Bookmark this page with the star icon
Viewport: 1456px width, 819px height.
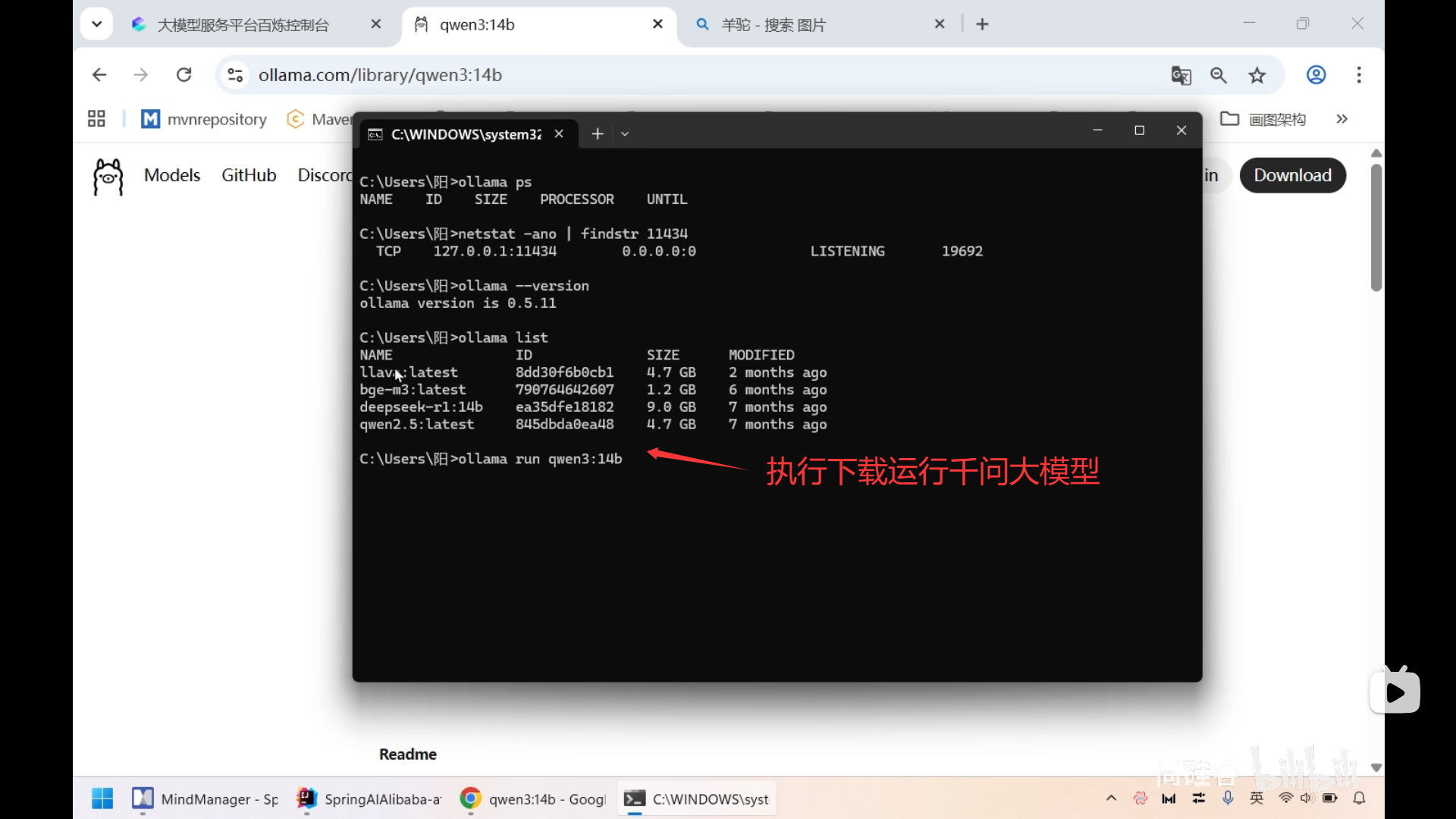[x=1257, y=75]
